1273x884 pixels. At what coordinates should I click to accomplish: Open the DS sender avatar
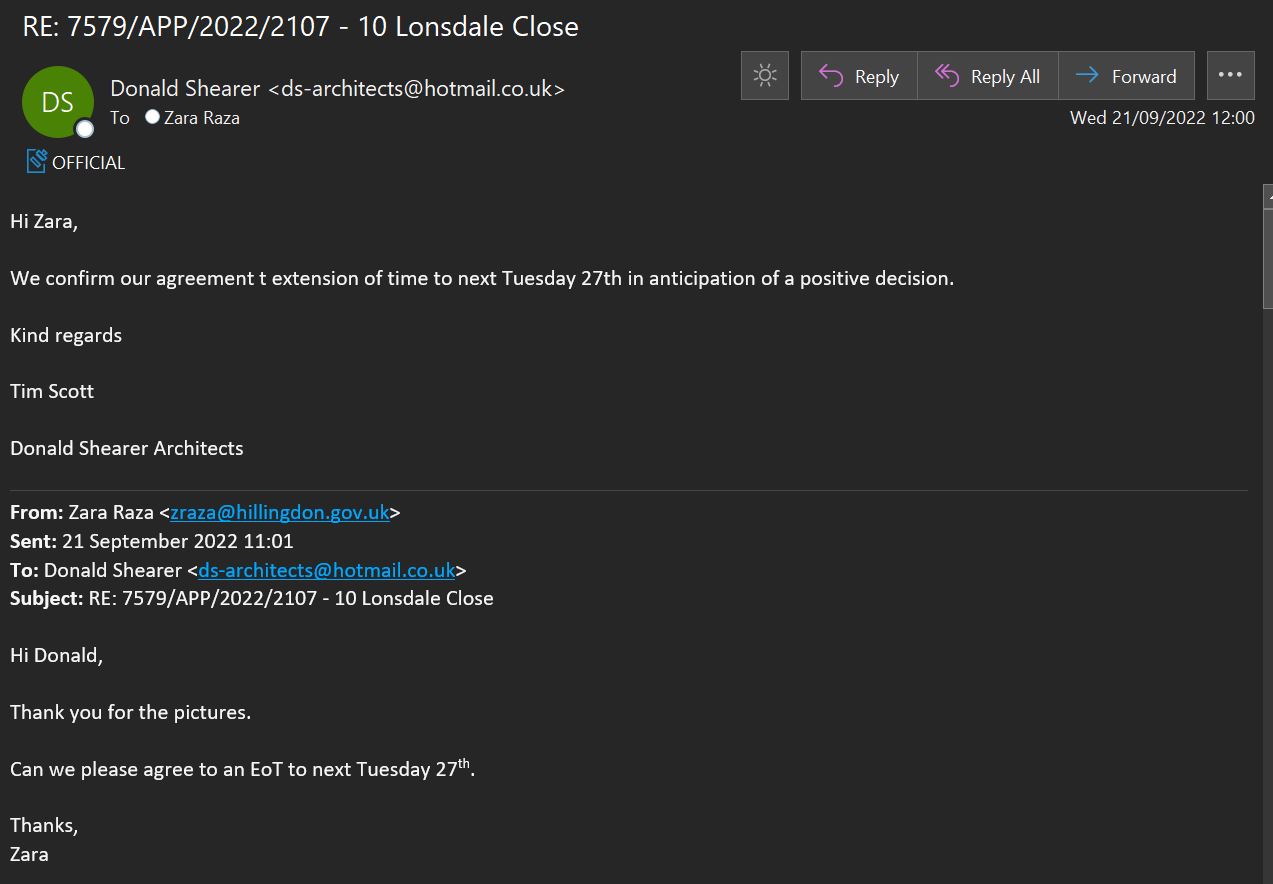tap(57, 101)
